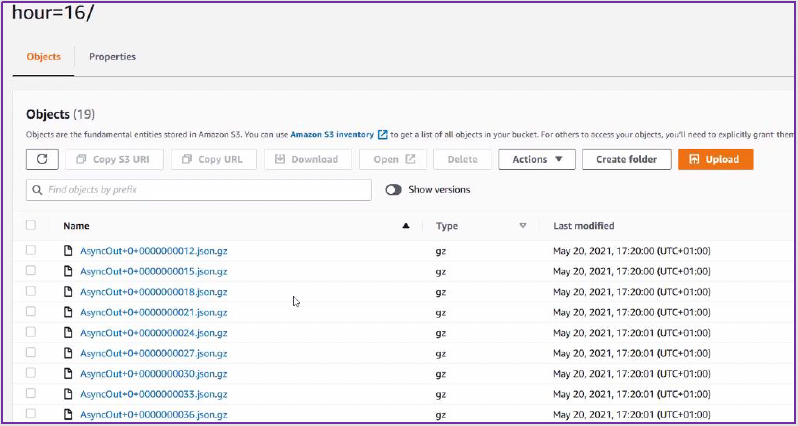Click the external link icon beside Amazon S3 inventory

click(x=383, y=134)
